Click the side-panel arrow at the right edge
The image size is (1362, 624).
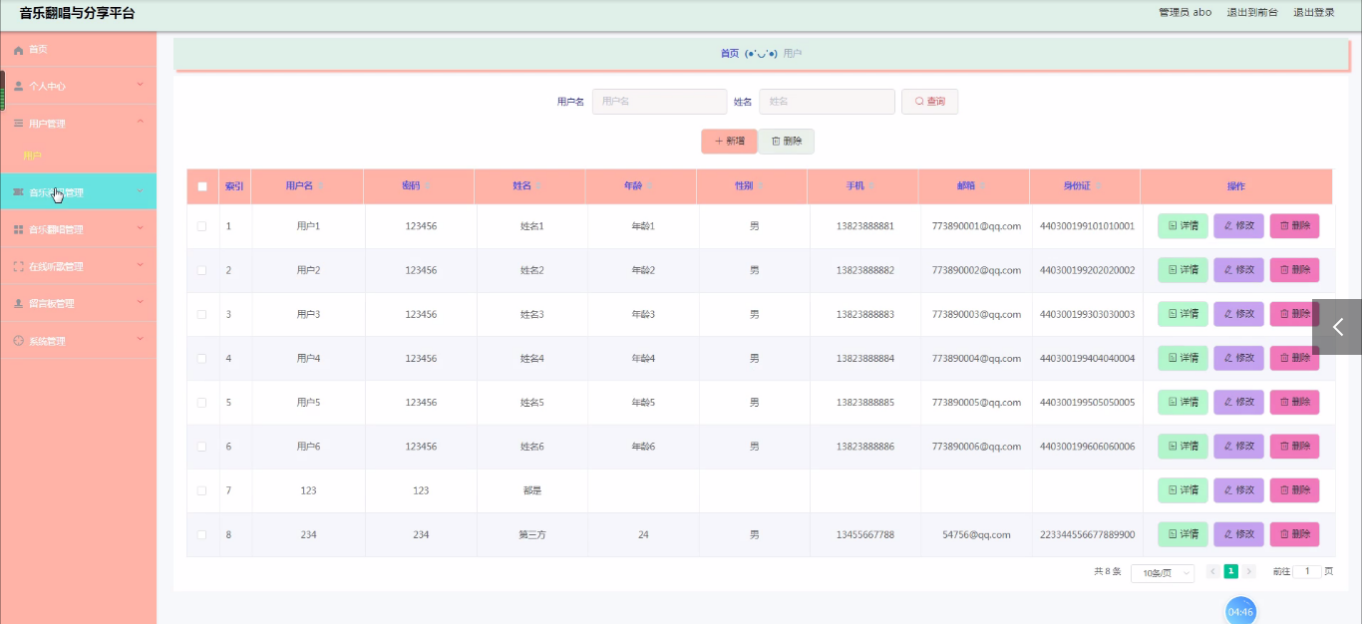coord(1337,327)
